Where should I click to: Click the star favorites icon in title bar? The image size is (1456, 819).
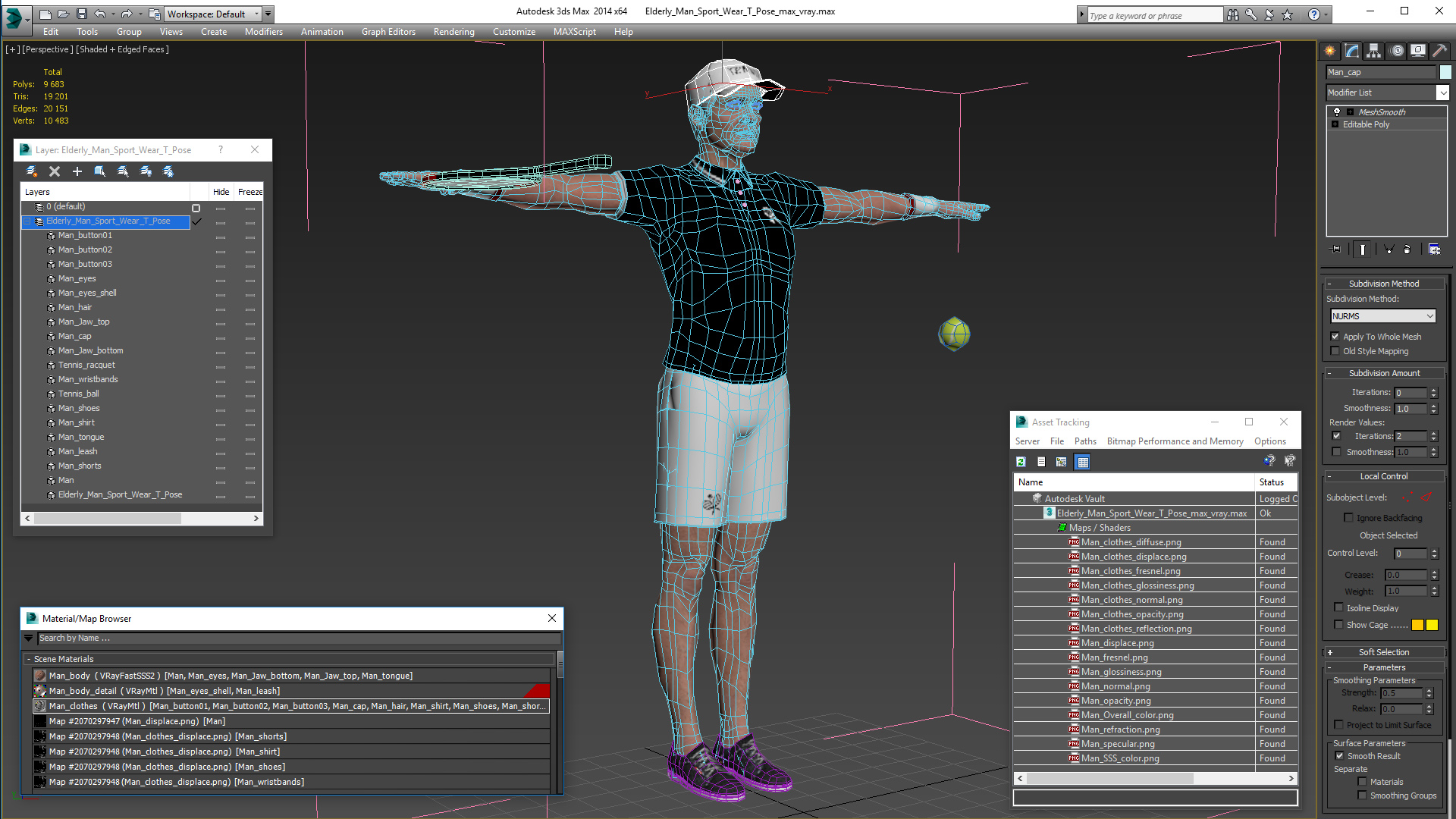coord(1288,14)
